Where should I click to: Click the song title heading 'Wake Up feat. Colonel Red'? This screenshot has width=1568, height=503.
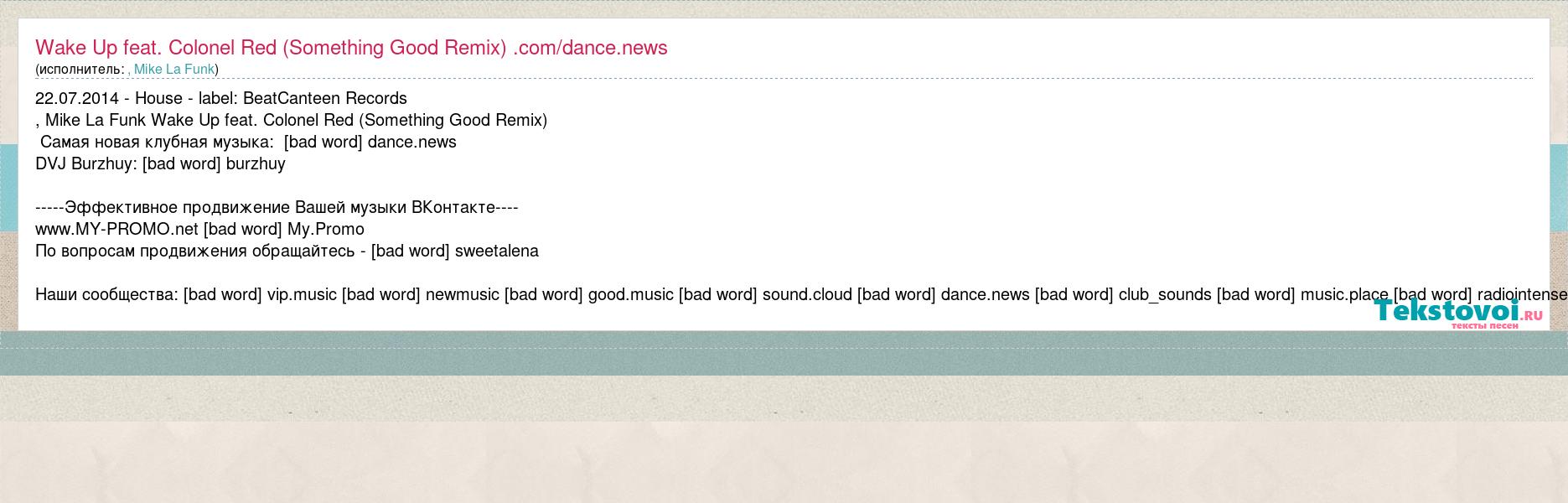(x=351, y=48)
